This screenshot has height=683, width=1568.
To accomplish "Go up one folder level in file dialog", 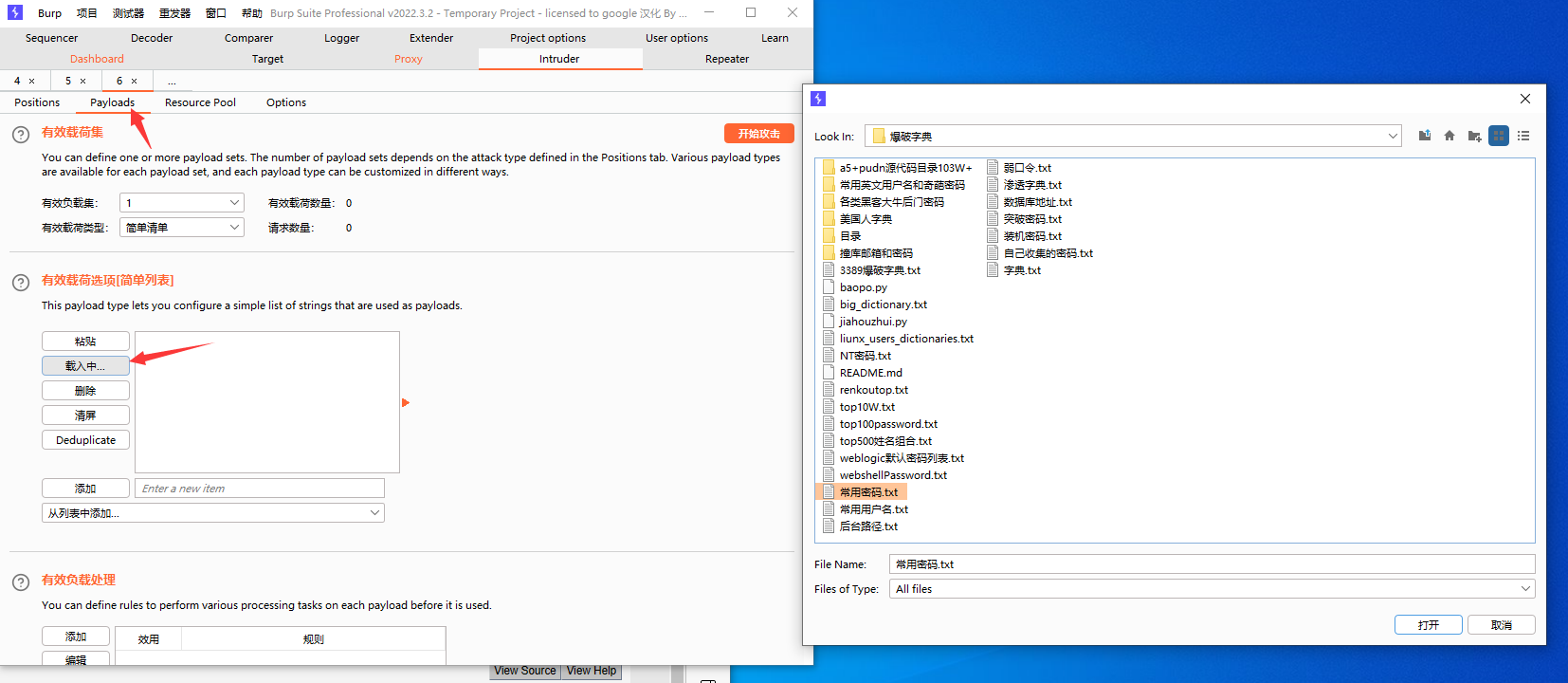I will click(x=1424, y=136).
